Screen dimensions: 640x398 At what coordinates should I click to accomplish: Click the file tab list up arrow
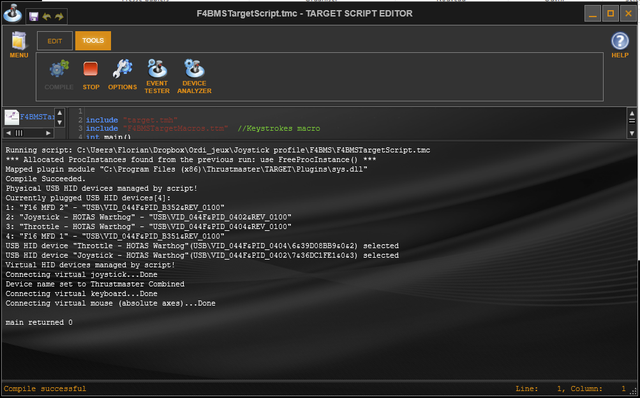60,113
